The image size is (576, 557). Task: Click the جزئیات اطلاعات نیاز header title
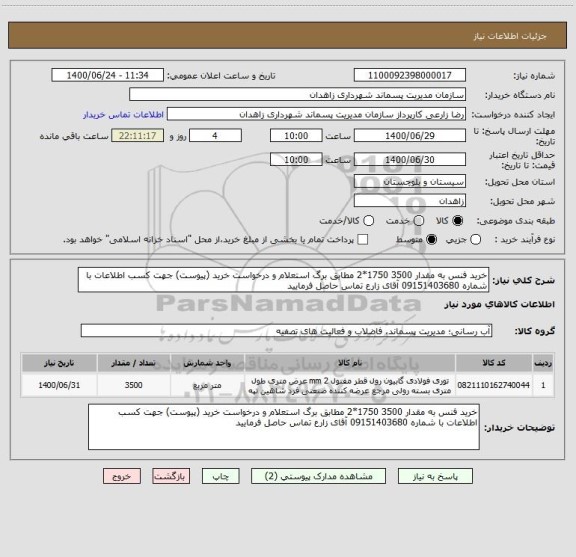point(510,36)
